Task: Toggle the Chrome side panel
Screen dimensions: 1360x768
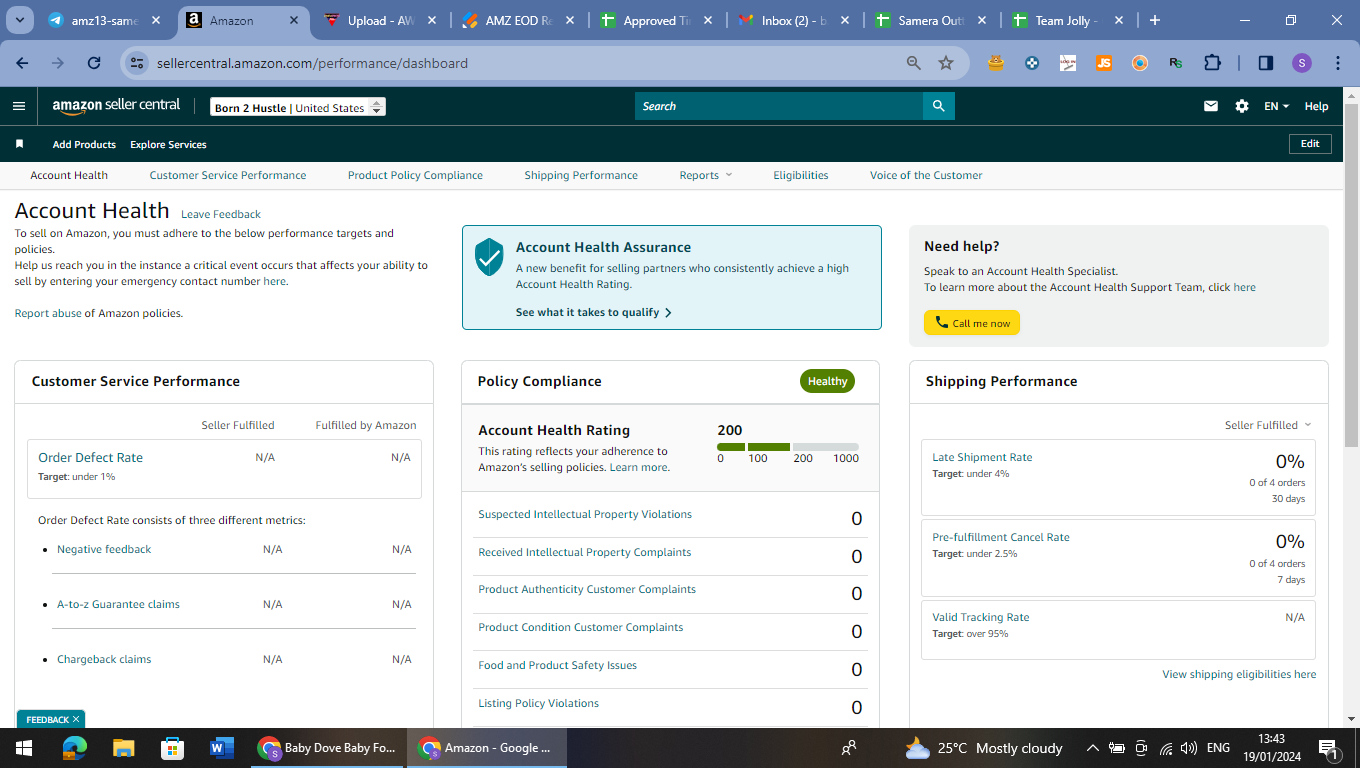Action: tap(1265, 63)
